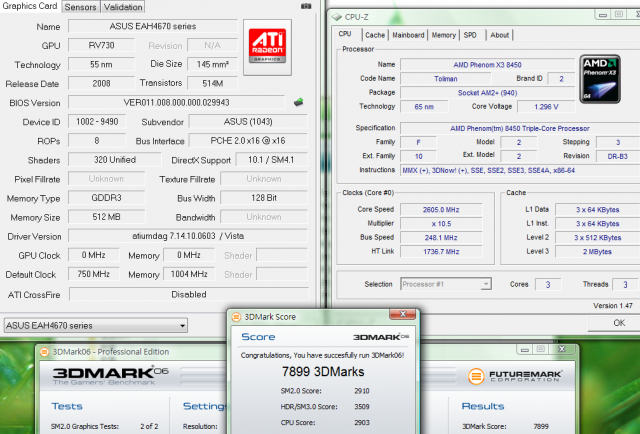Minimize the CPU-Z window

602,15
